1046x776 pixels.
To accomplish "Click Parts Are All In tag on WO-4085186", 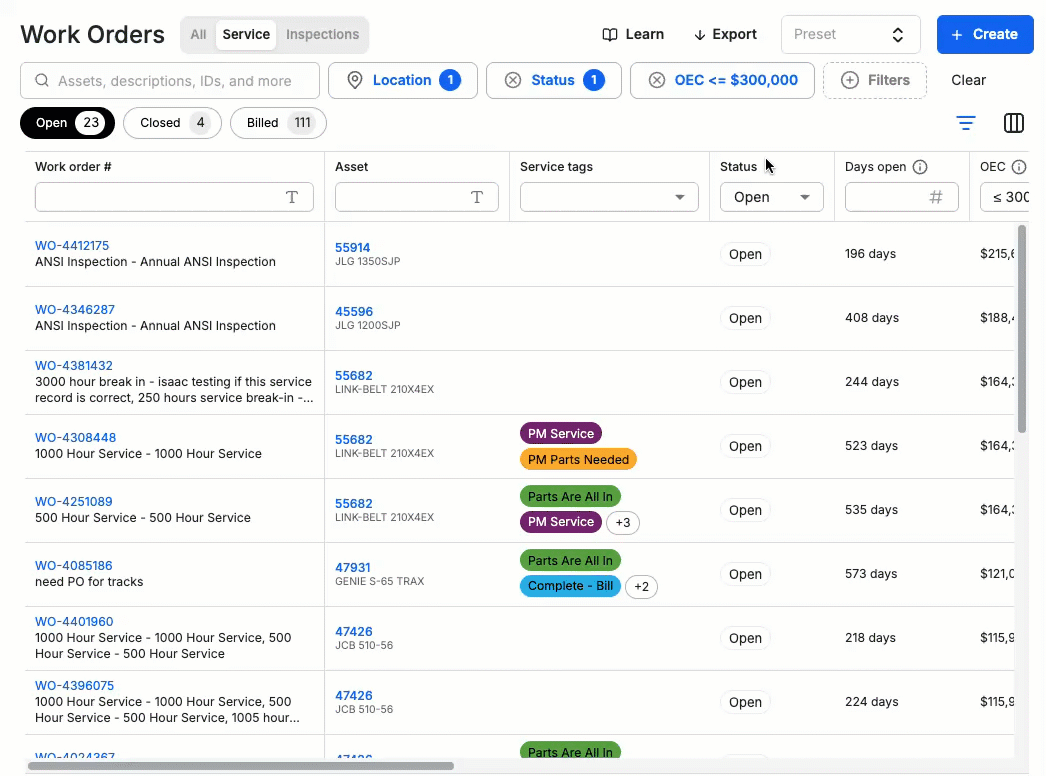I will [x=570, y=560].
